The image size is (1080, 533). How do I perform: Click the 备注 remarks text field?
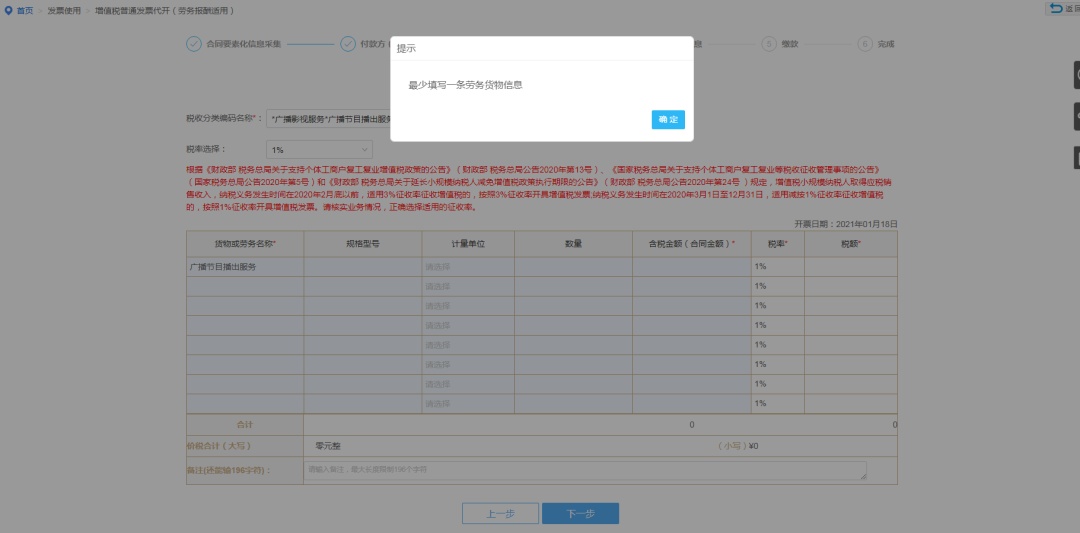[x=585, y=470]
